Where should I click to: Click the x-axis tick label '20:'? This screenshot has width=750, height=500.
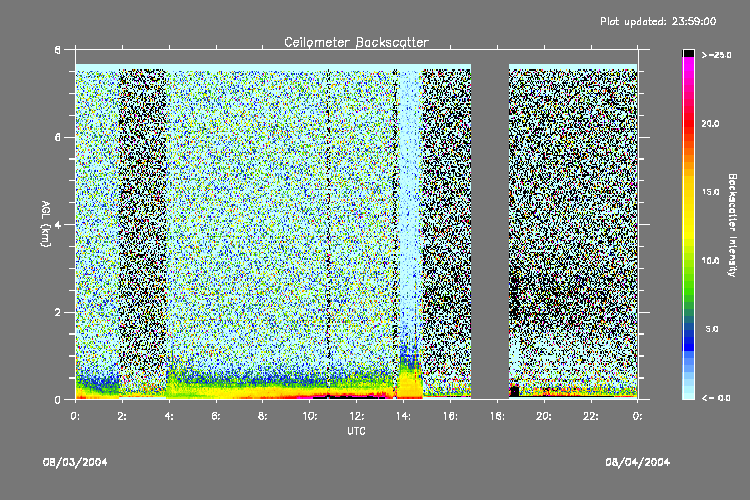[544, 416]
